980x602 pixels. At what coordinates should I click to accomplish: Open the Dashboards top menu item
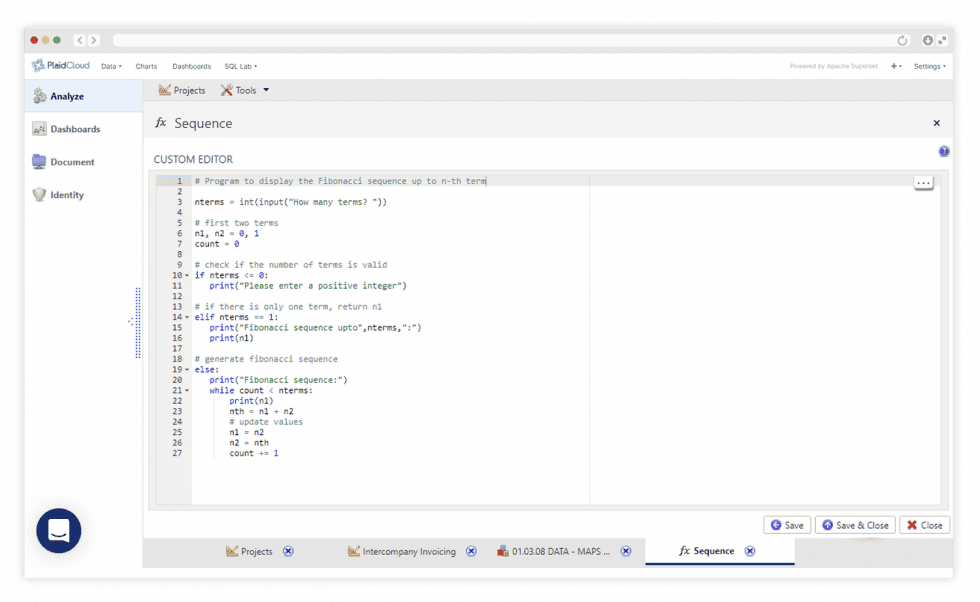tap(191, 66)
